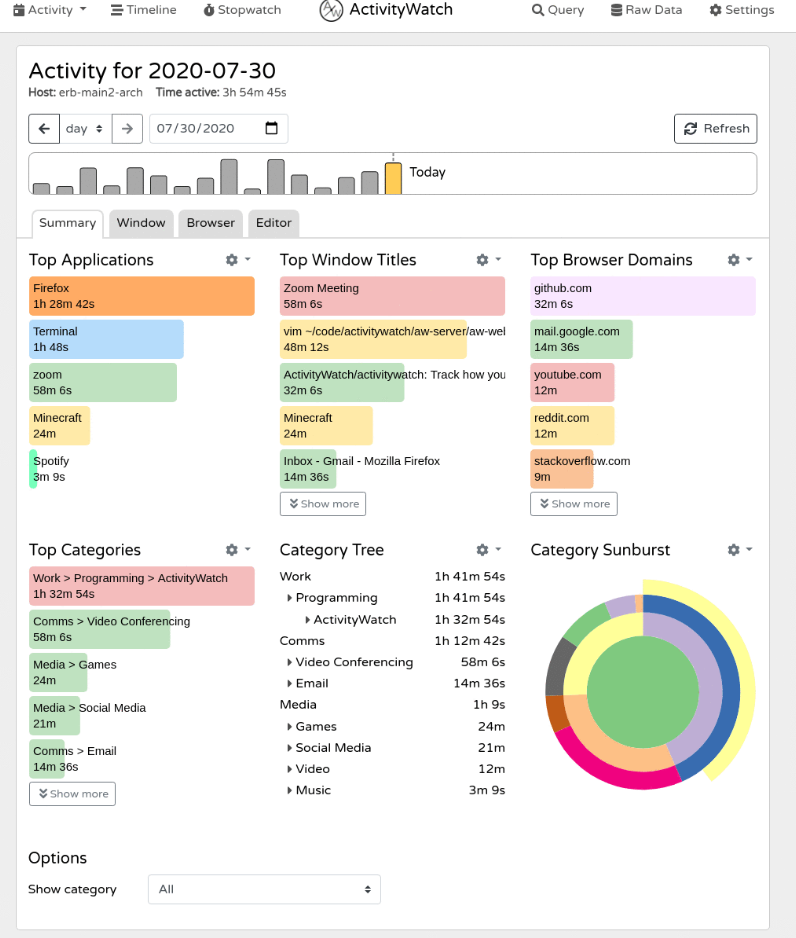
Task: Click the stackoverflow.com domain entry
Action: [x=581, y=469]
